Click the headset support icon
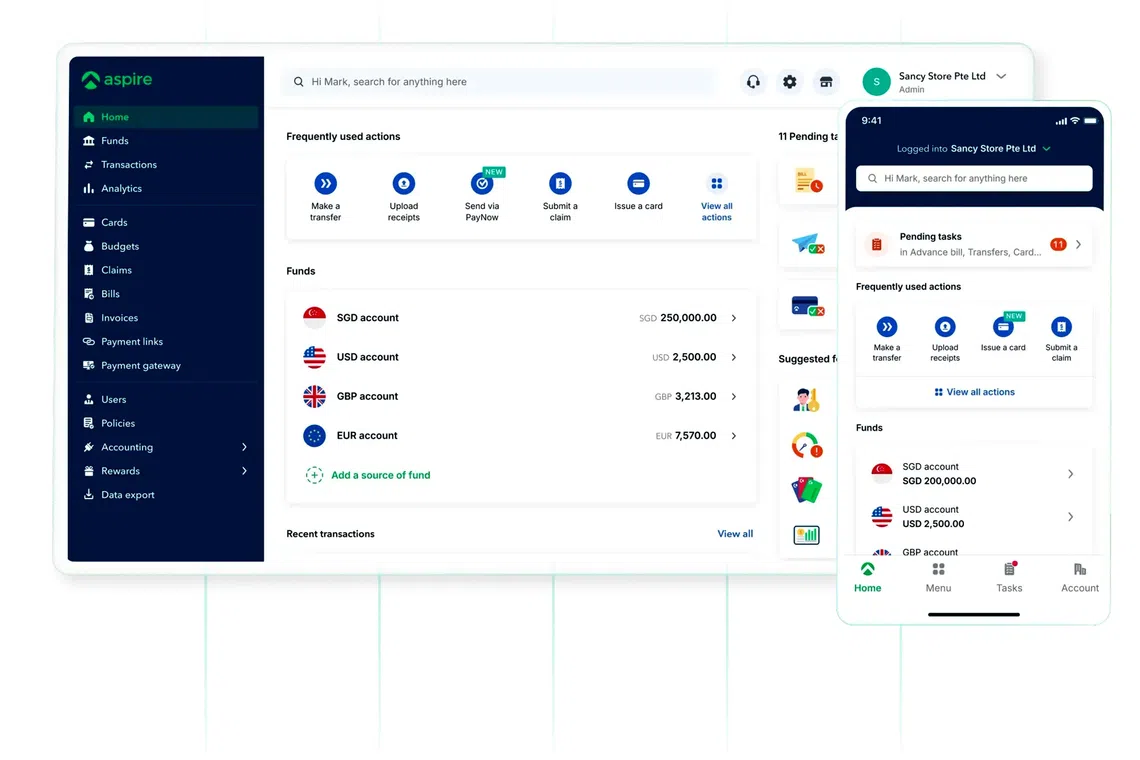The image size is (1140, 760). coord(753,82)
